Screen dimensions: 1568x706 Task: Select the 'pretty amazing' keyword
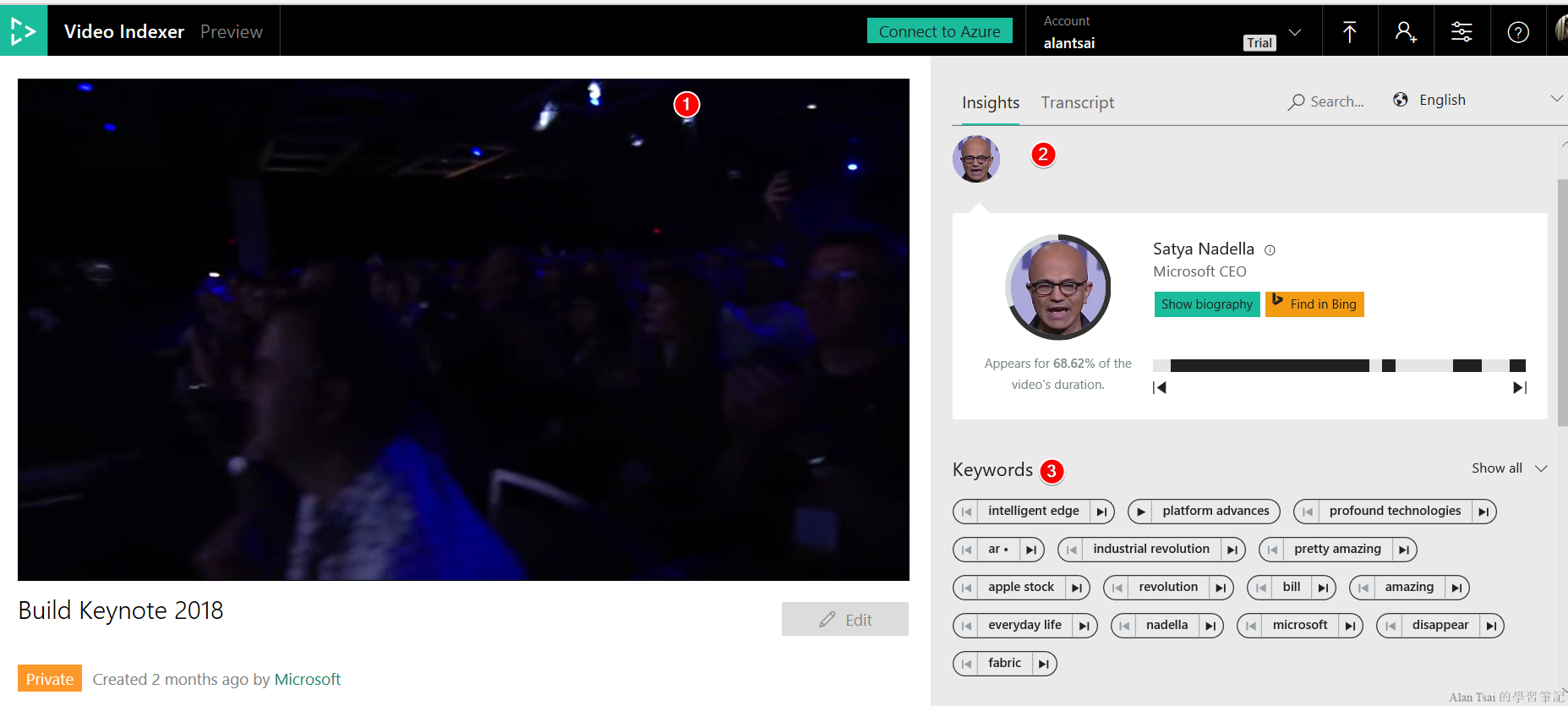1337,550
